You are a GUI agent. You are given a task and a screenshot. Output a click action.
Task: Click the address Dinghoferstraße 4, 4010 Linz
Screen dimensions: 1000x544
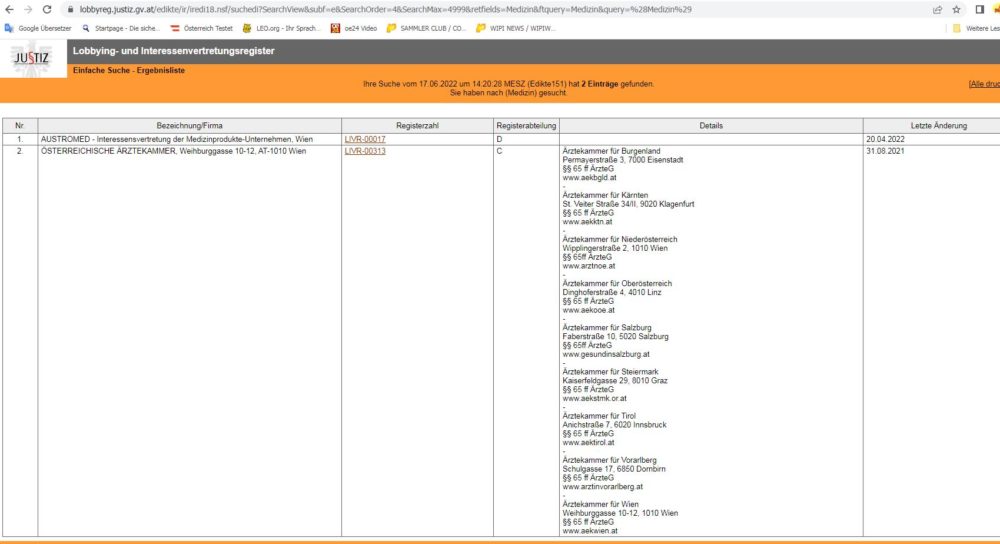tap(612, 292)
